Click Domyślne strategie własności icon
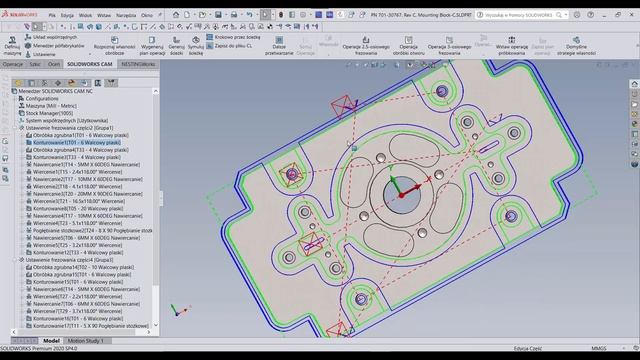The width and height of the screenshot is (640, 360). point(576,40)
